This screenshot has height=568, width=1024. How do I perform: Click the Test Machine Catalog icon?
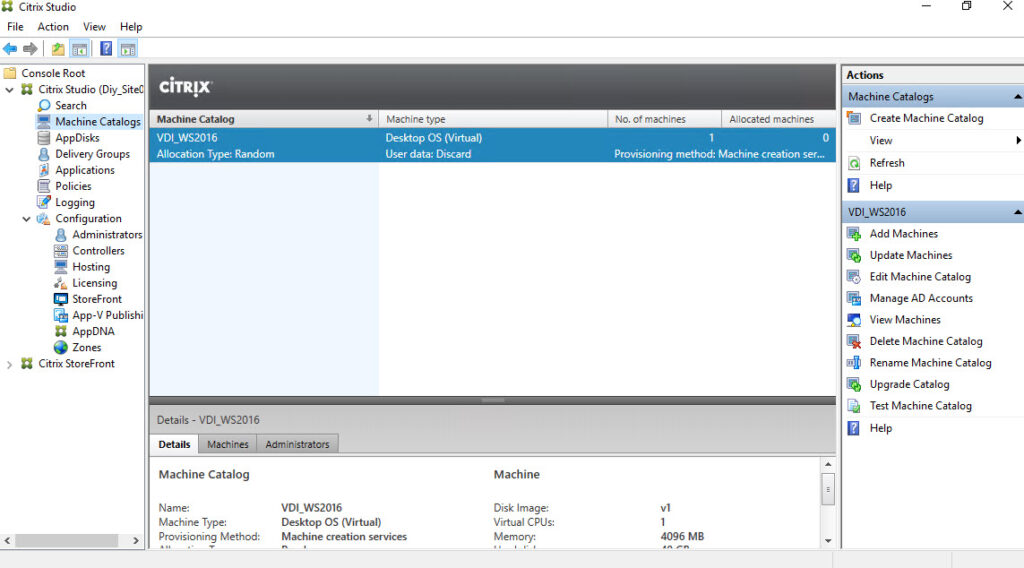tap(853, 406)
